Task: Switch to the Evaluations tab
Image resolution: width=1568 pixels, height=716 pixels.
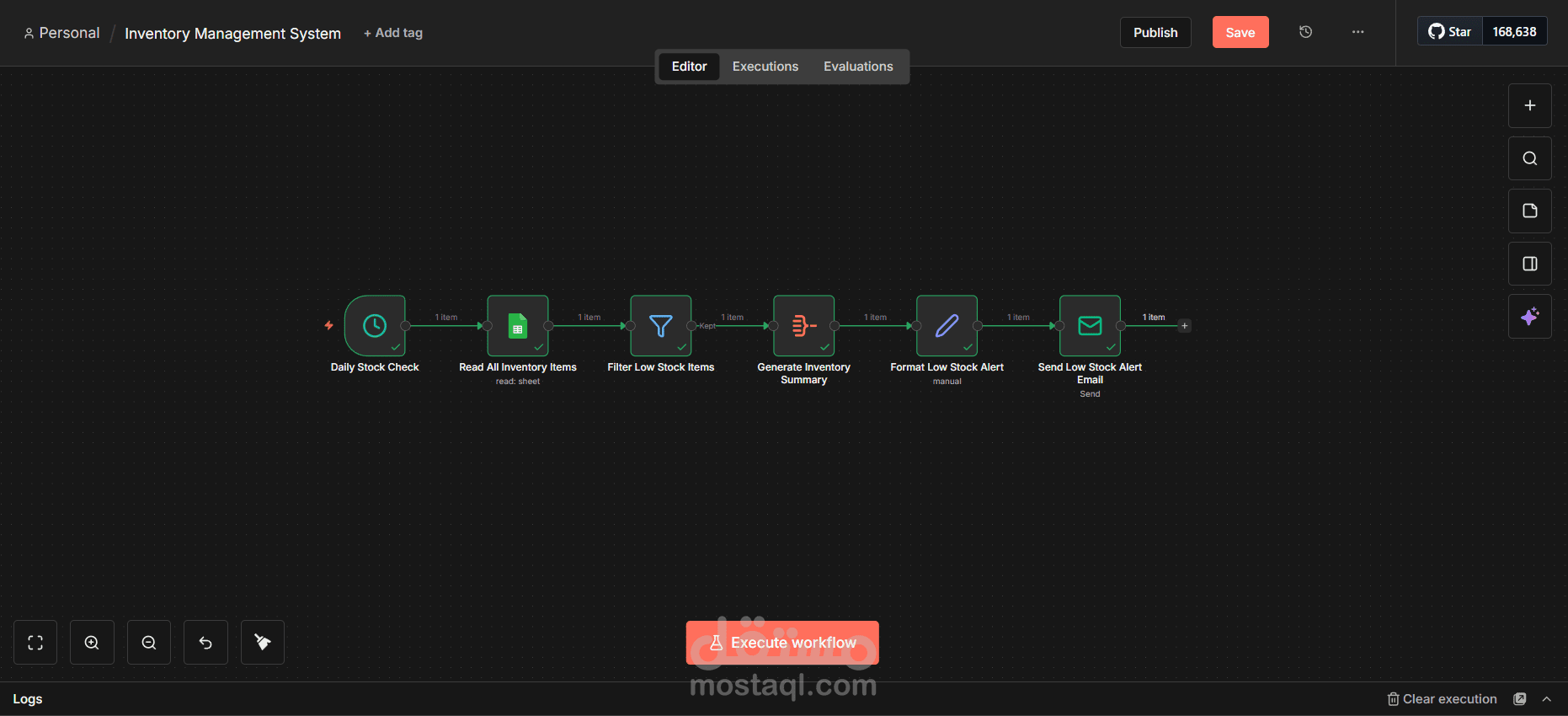Action: (x=858, y=67)
